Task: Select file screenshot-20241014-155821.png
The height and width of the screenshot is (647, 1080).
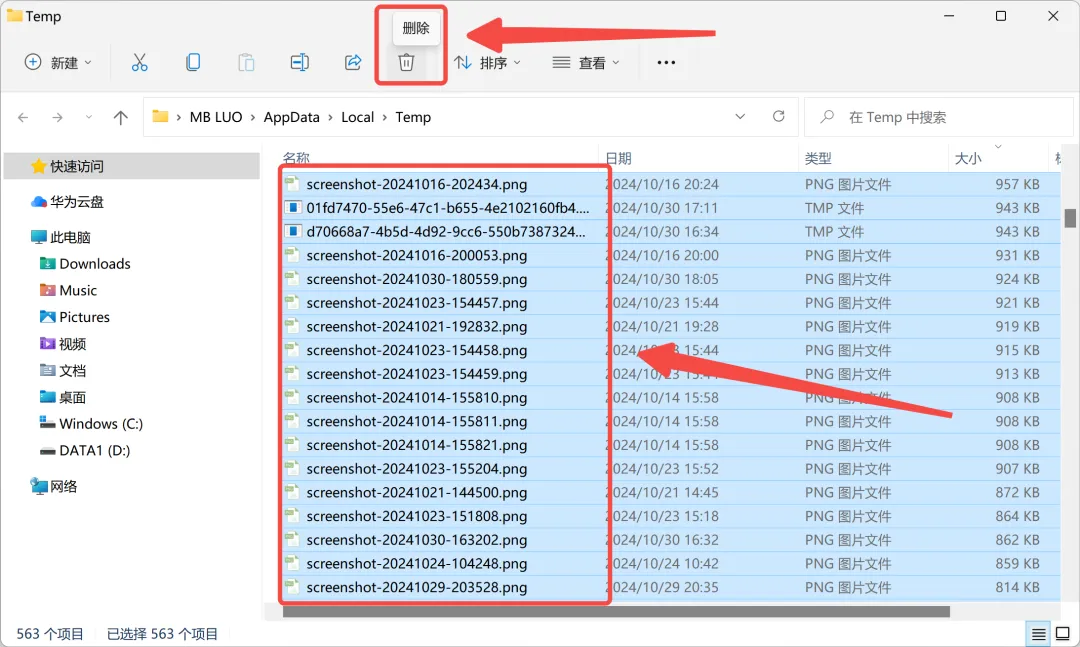Action: pyautogui.click(x=416, y=445)
